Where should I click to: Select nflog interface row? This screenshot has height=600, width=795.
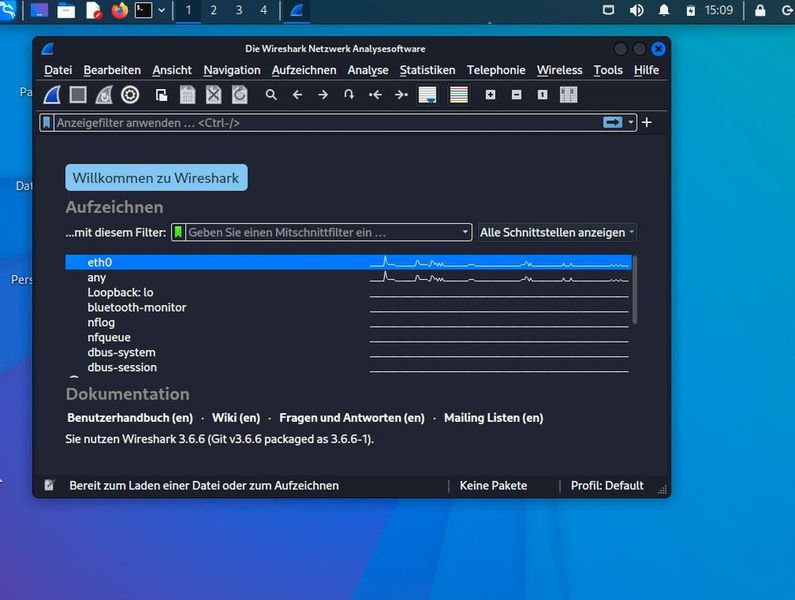click(x=348, y=322)
